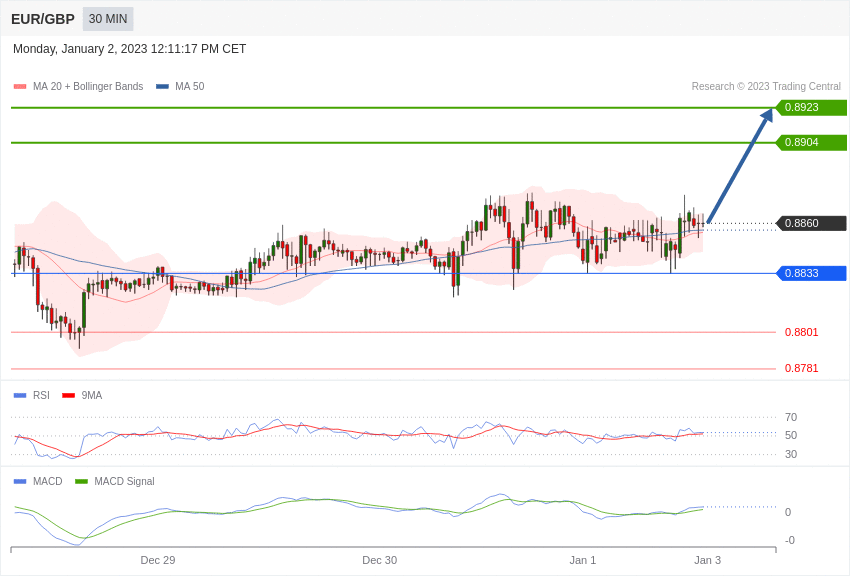Click the RSI 70 level axis label

tap(791, 417)
